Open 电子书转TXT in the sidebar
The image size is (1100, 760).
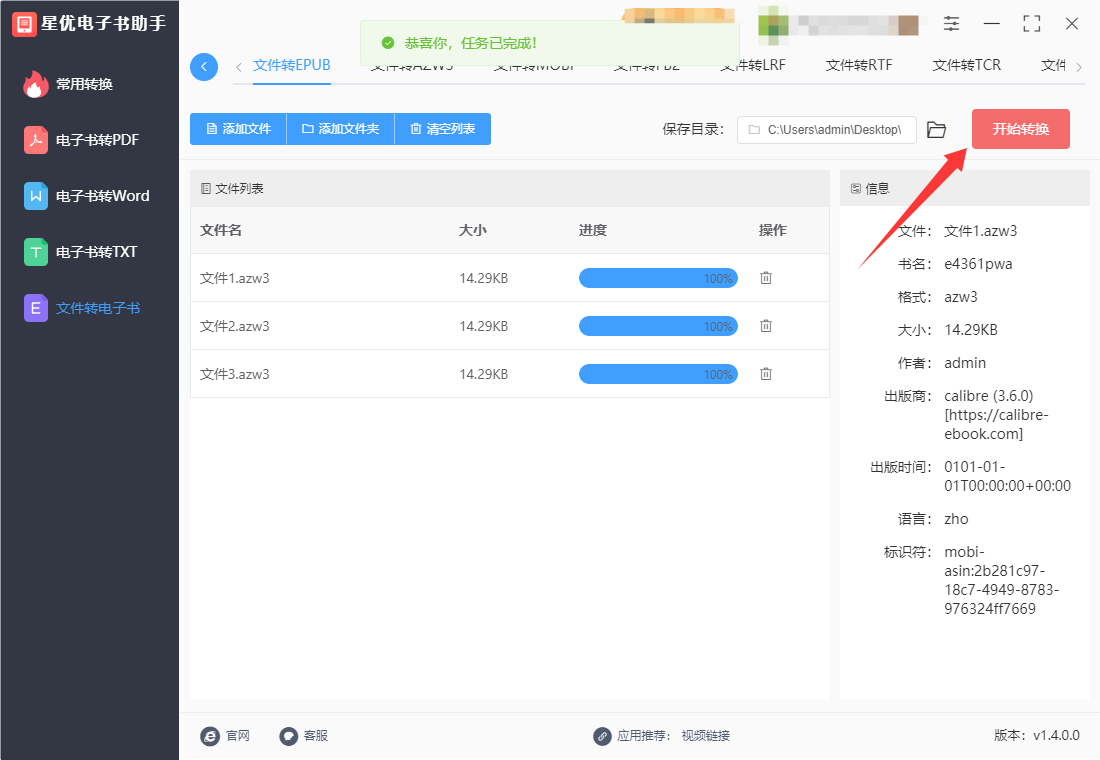tap(96, 252)
